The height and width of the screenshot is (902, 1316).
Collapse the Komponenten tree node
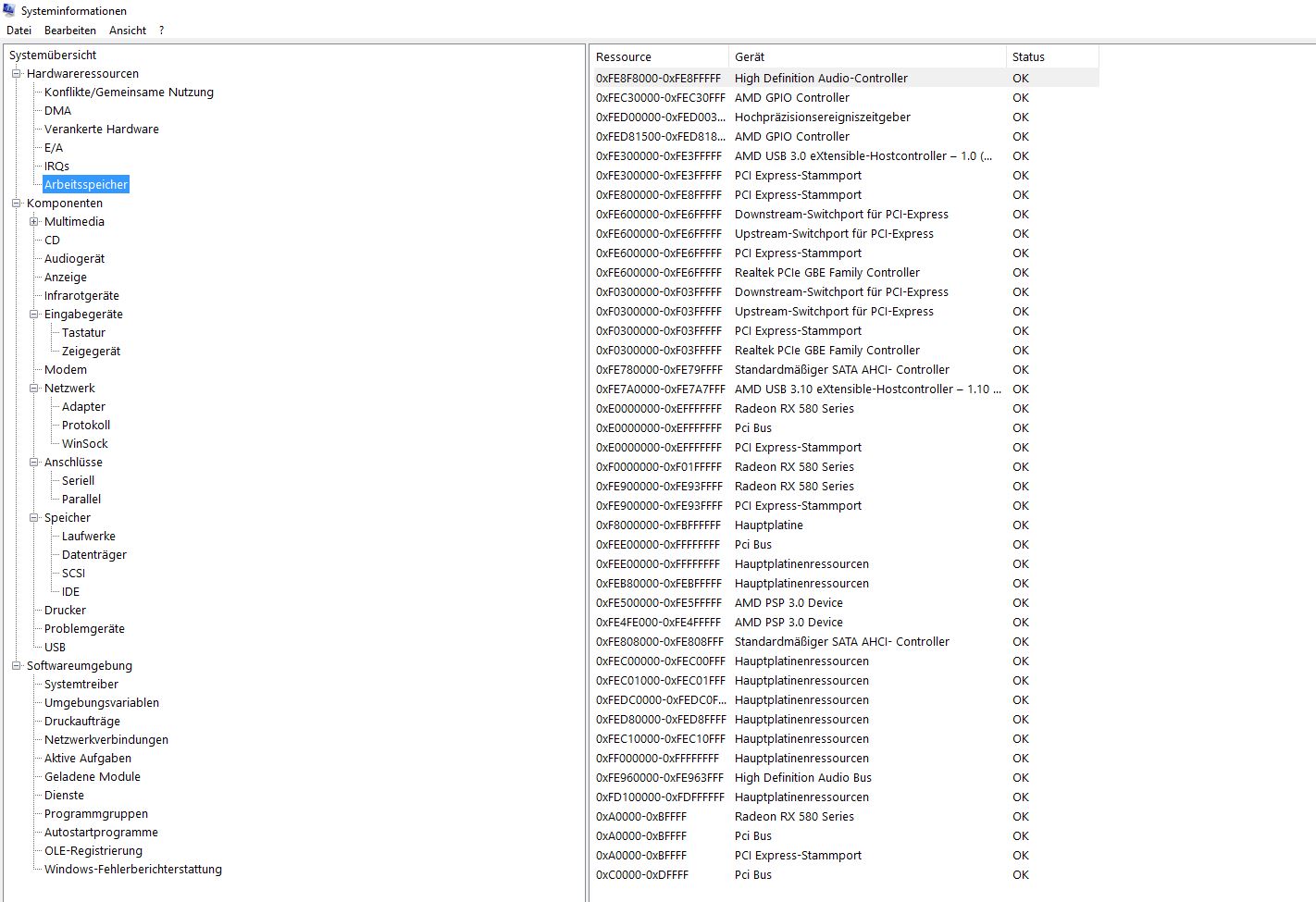tap(16, 203)
